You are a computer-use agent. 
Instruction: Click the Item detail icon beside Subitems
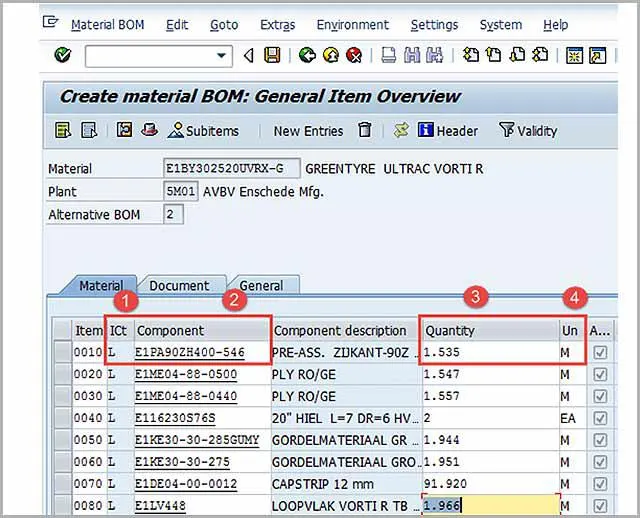(x=124, y=130)
